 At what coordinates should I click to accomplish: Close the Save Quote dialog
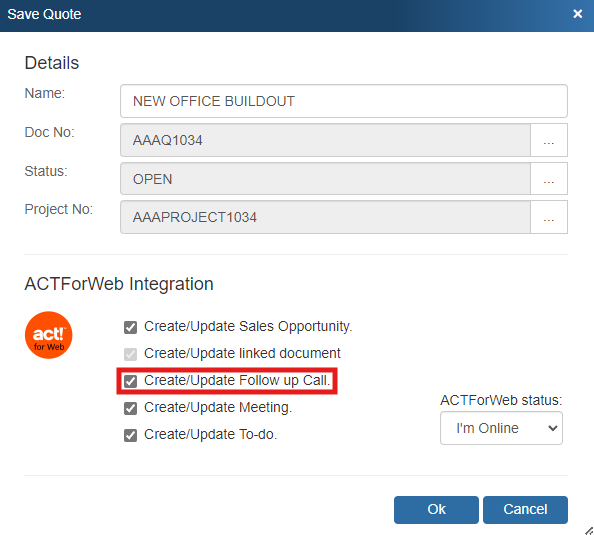[x=577, y=14]
